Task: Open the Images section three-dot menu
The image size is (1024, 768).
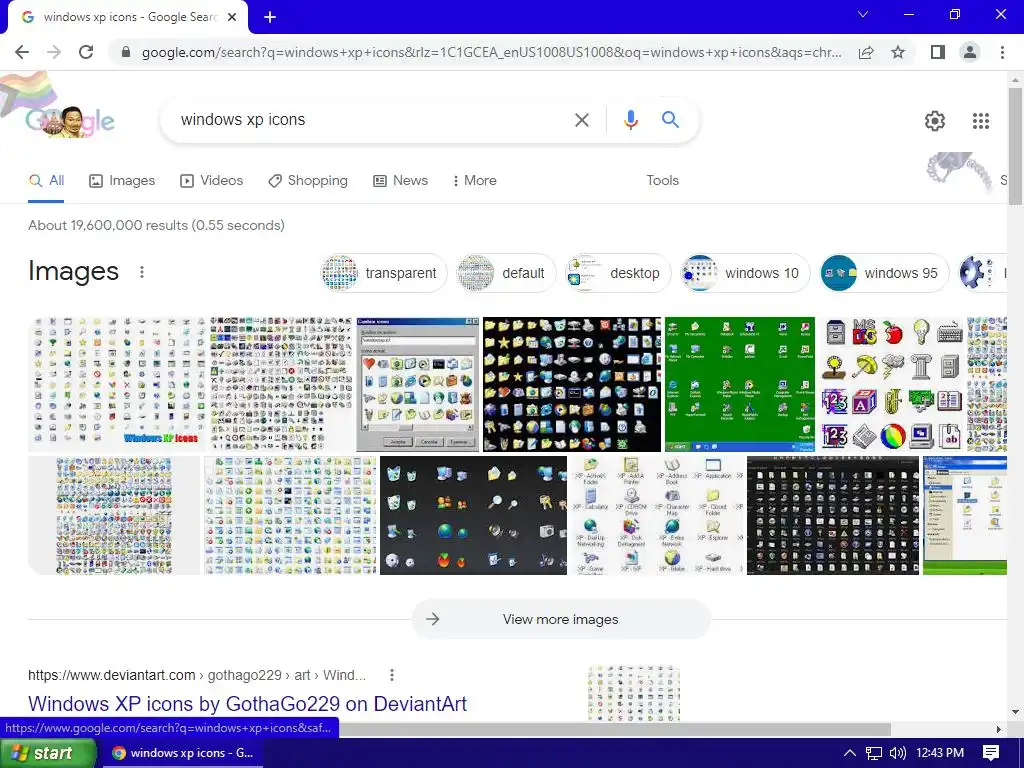Action: (x=142, y=272)
